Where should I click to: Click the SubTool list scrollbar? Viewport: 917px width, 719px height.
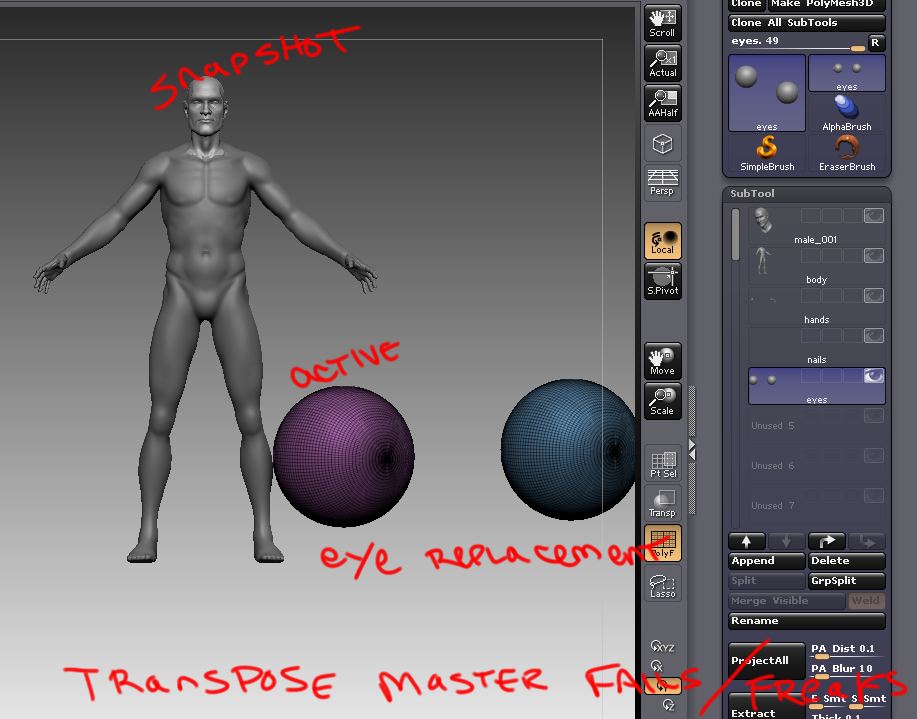[x=735, y=235]
